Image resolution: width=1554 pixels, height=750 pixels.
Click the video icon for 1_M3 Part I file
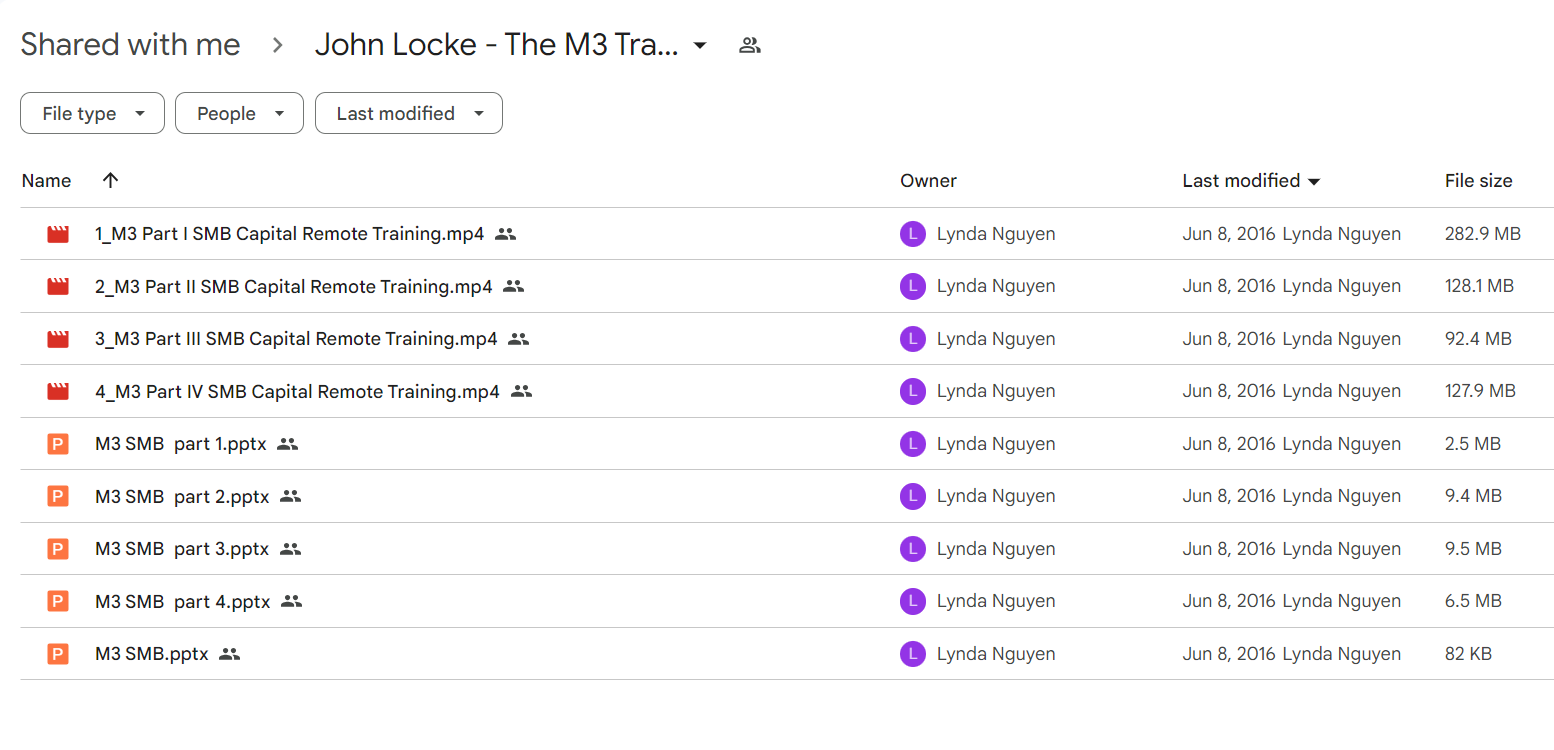58,234
